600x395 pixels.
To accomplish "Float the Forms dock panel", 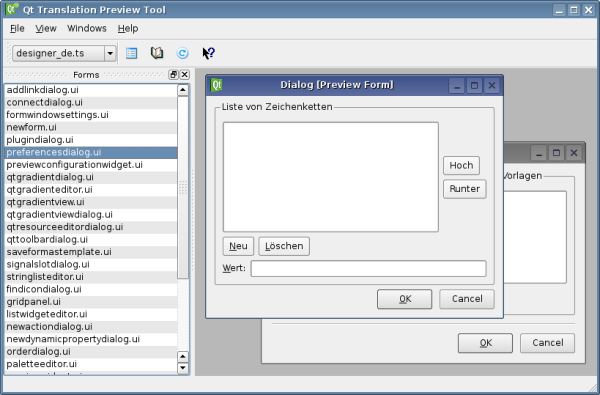I will tap(173, 75).
